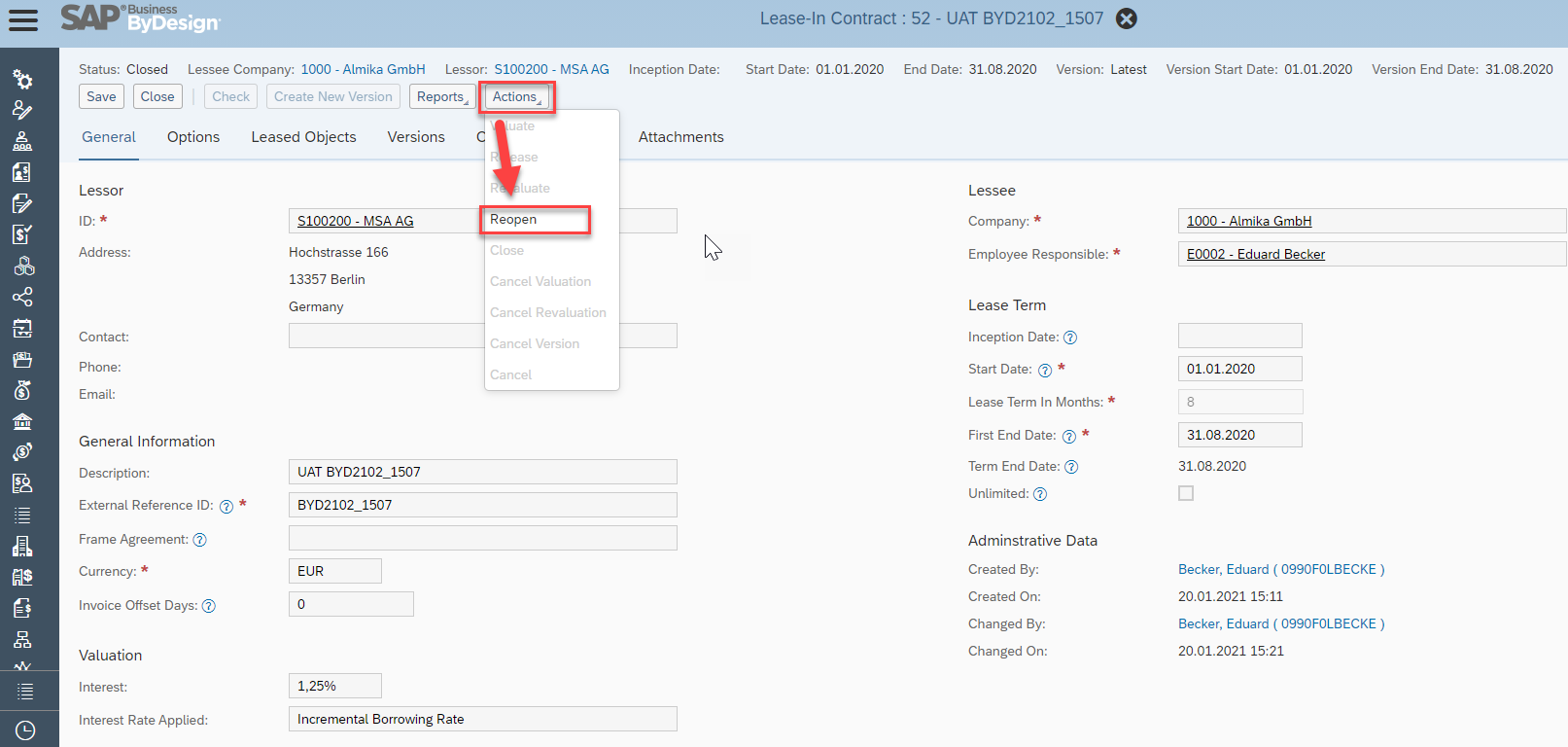The height and width of the screenshot is (747, 1568).
Task: Select Cancel Revaluation in Actions menu
Action: [548, 312]
